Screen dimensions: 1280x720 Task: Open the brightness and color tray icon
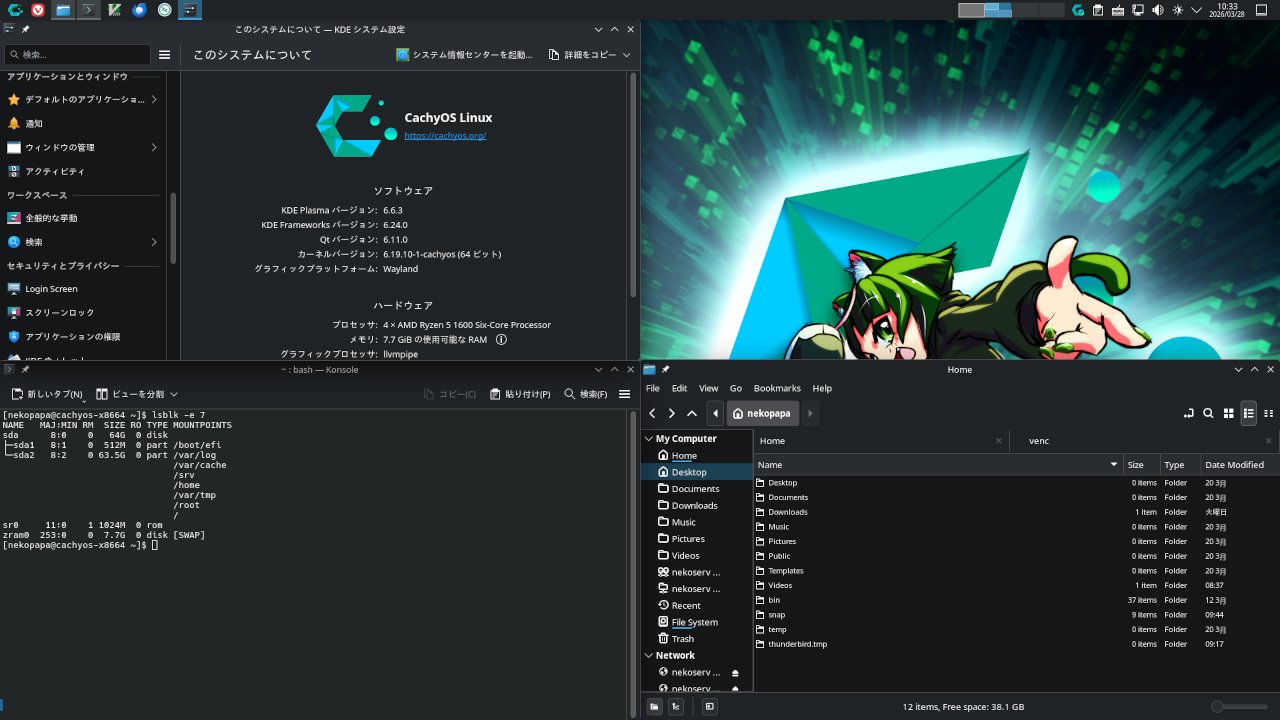pos(1177,10)
